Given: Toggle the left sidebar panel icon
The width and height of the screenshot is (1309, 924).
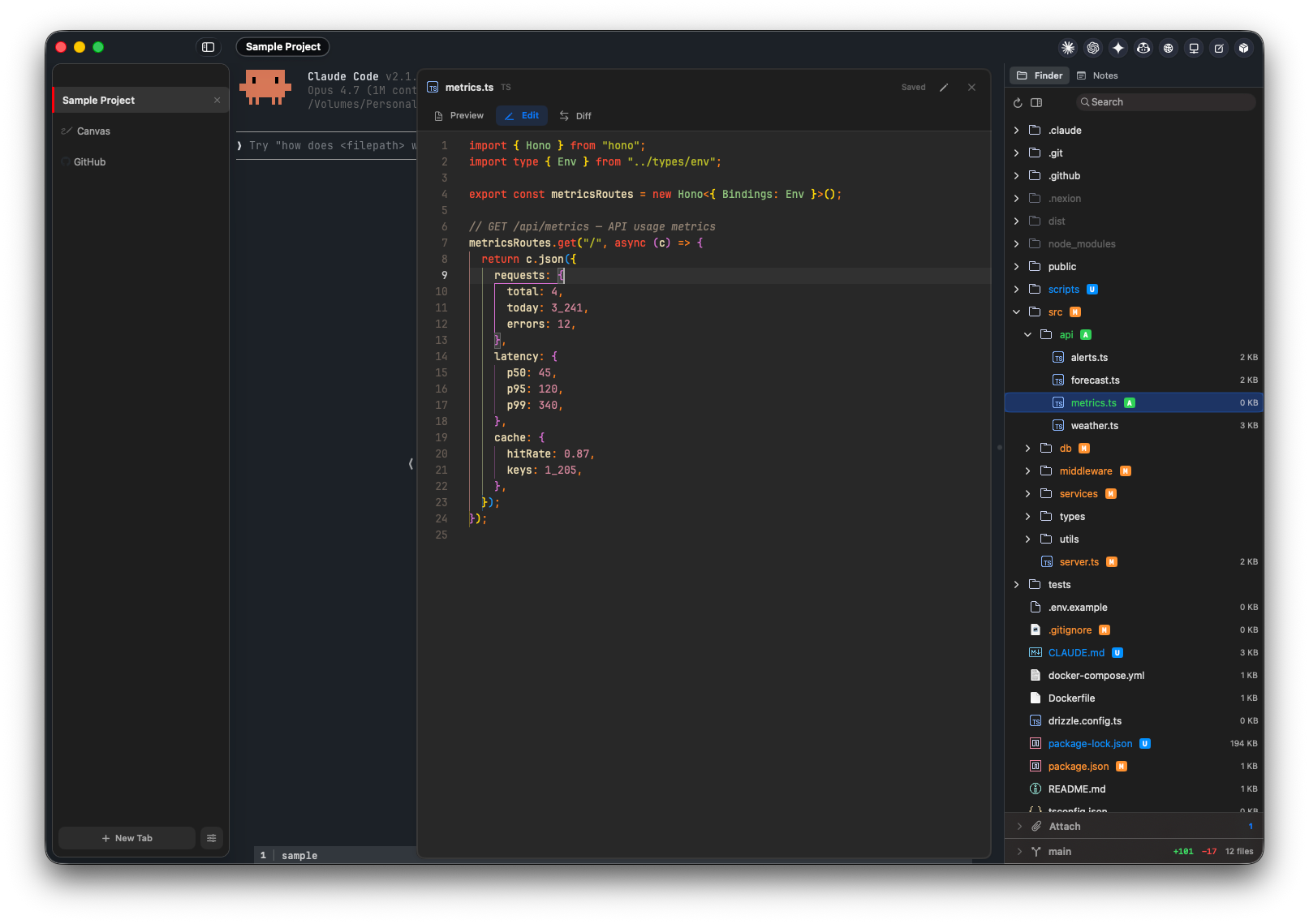Looking at the screenshot, I should [x=209, y=47].
